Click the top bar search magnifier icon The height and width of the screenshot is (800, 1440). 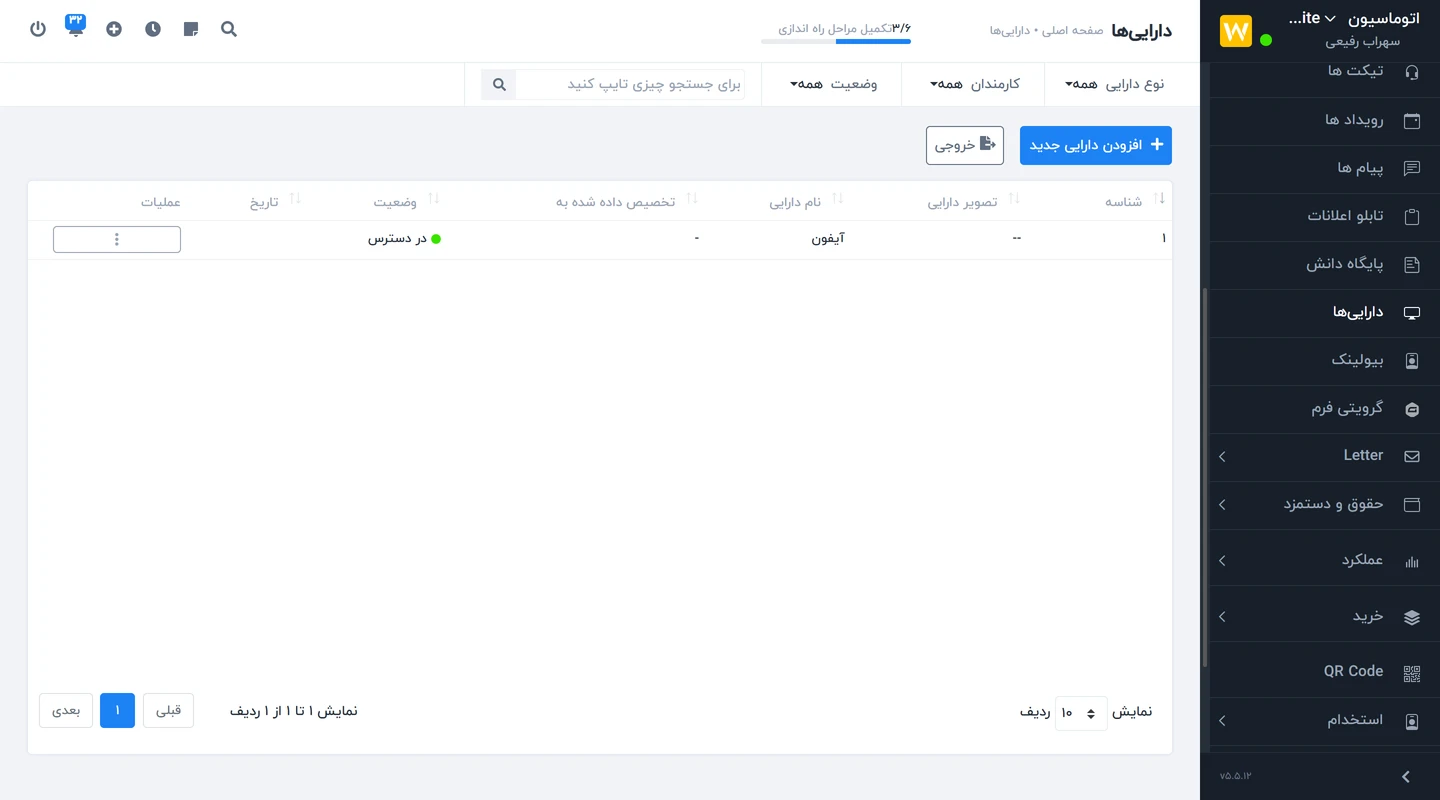[229, 29]
